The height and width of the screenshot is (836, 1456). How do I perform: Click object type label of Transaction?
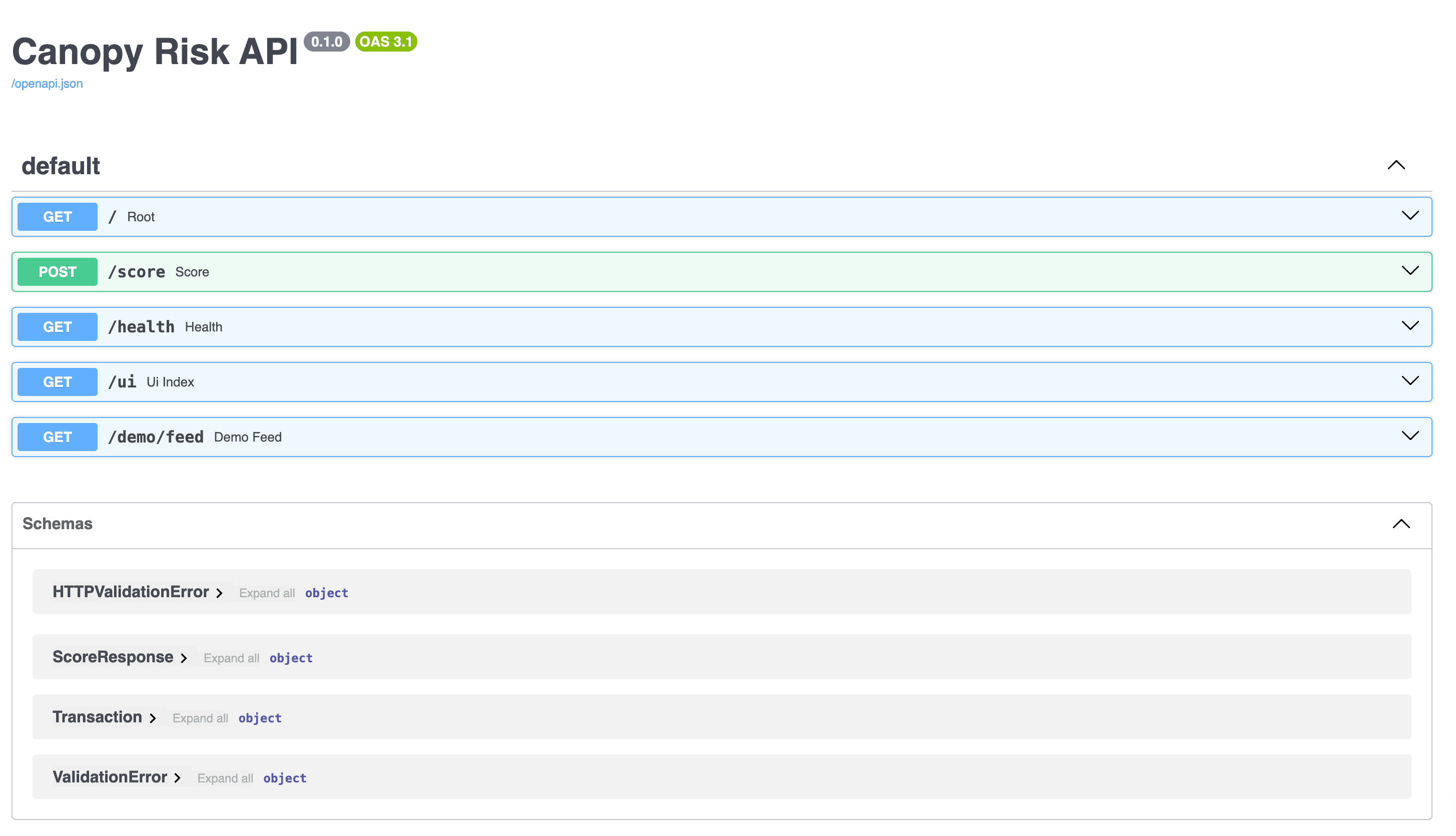coord(260,719)
